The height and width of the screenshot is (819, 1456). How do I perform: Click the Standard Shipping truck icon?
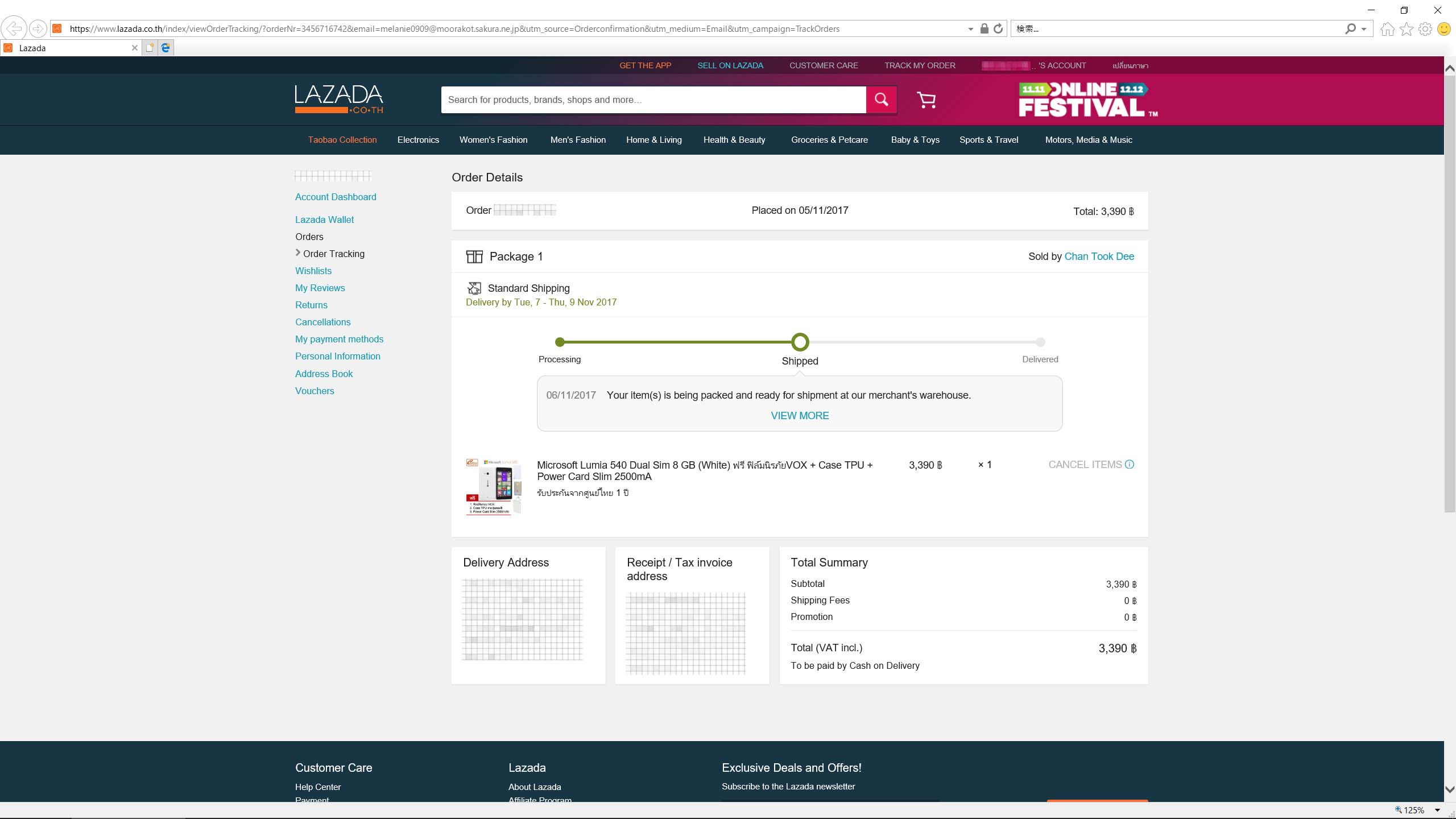(474, 288)
